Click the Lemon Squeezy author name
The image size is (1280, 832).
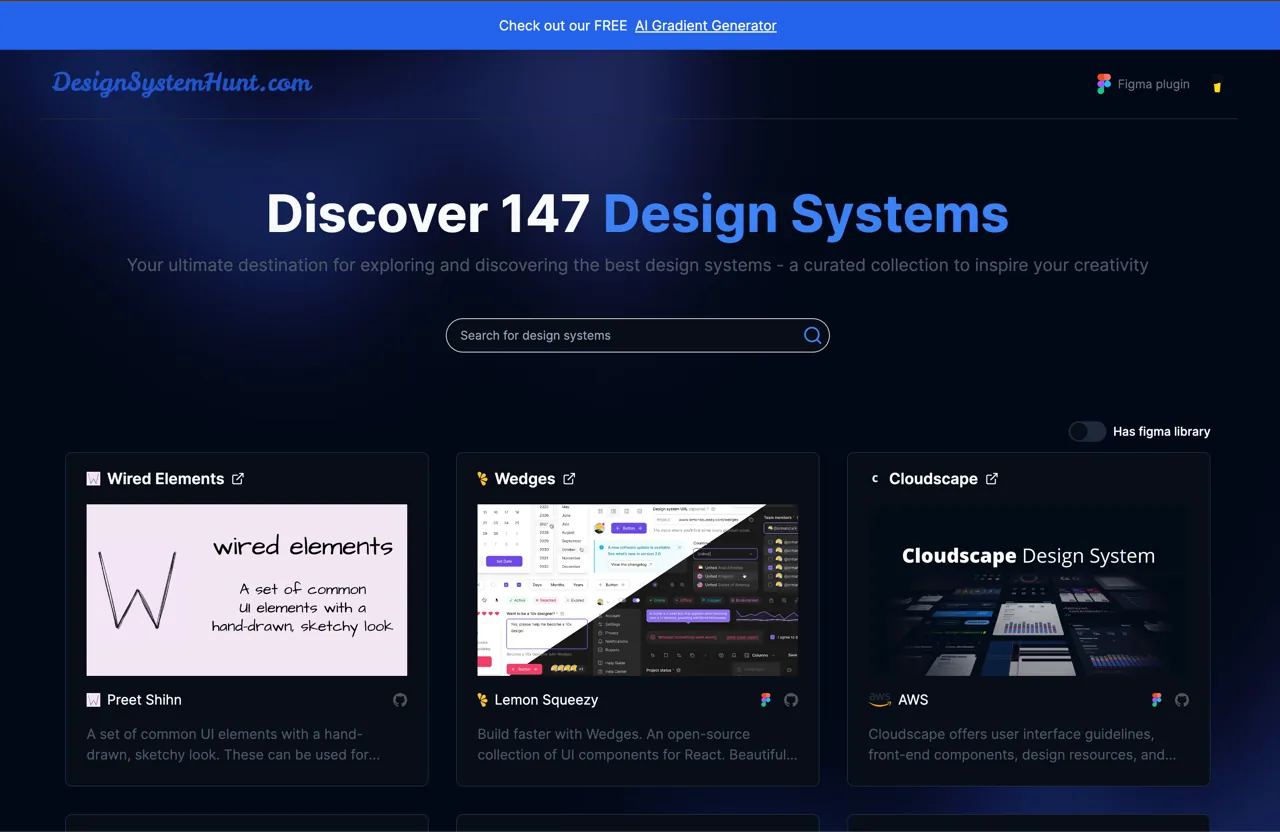tap(546, 700)
